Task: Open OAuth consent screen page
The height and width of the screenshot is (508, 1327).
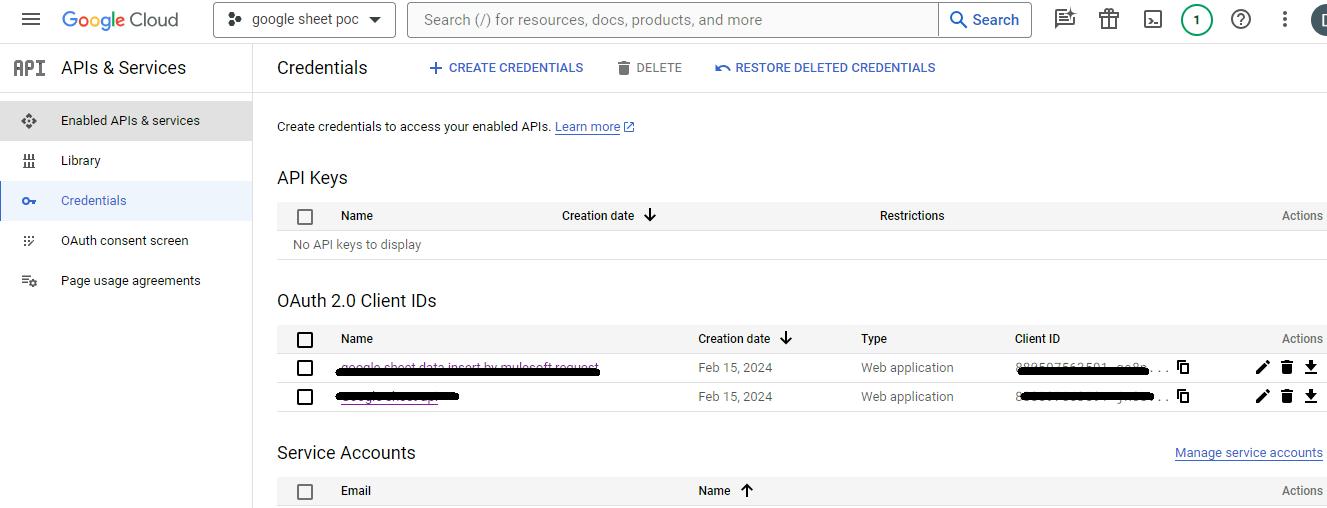Action: point(126,241)
